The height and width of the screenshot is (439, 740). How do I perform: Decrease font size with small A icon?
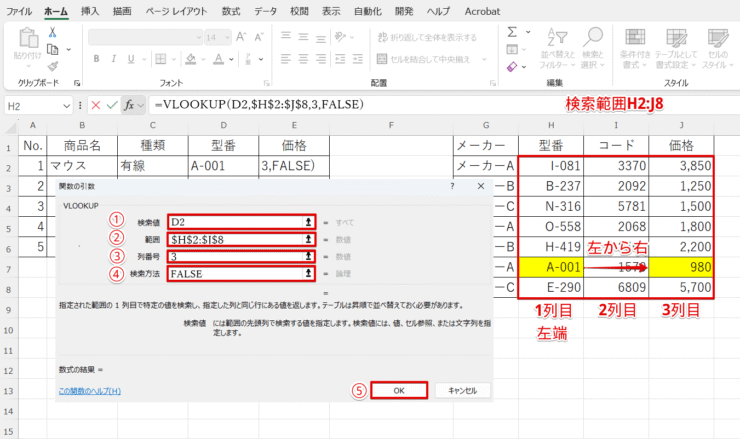tap(259, 37)
